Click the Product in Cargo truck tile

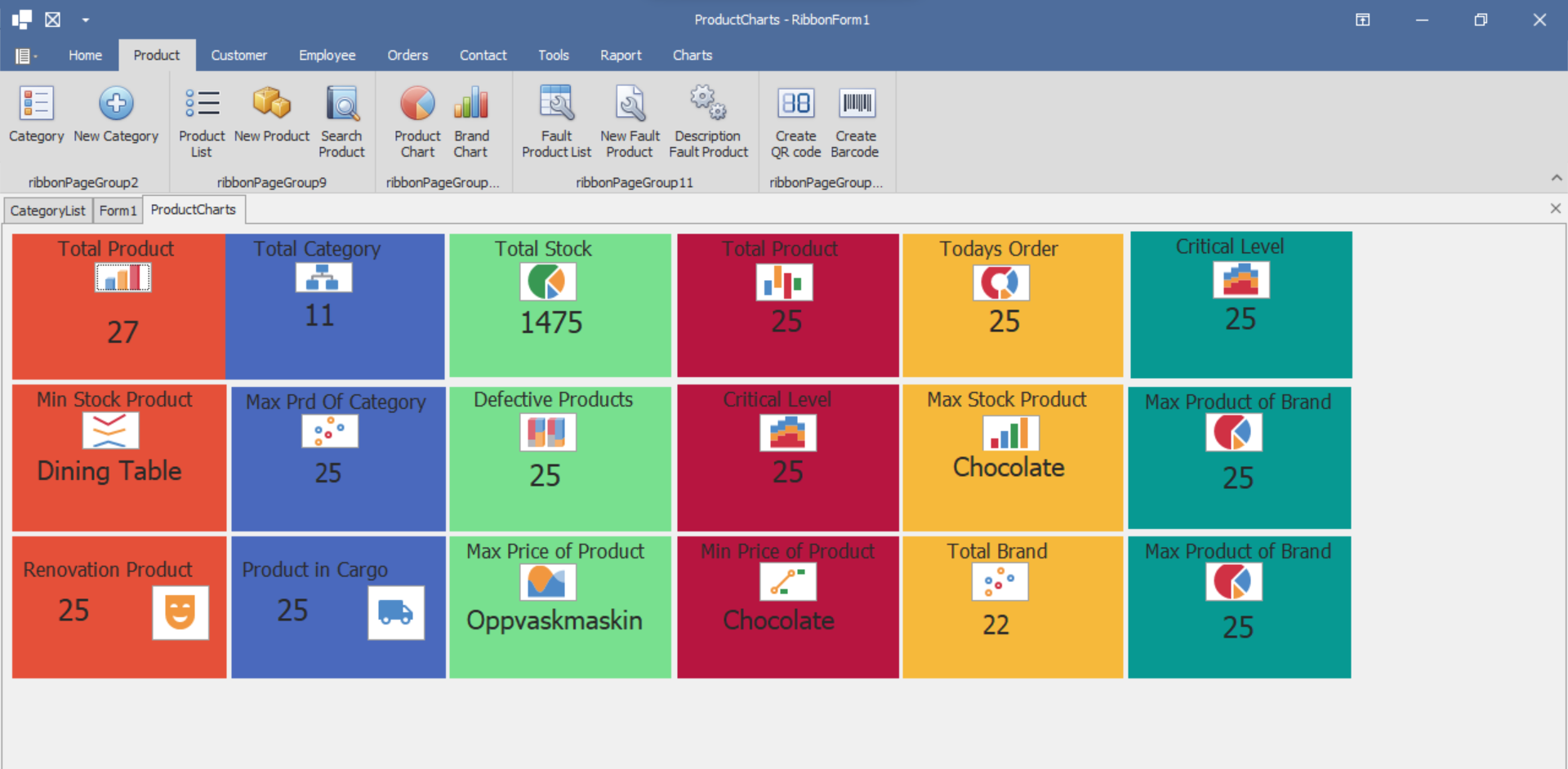(338, 607)
